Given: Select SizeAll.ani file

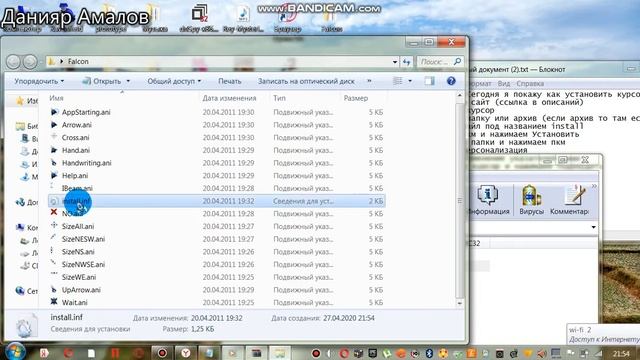Looking at the screenshot, I should tap(78, 226).
